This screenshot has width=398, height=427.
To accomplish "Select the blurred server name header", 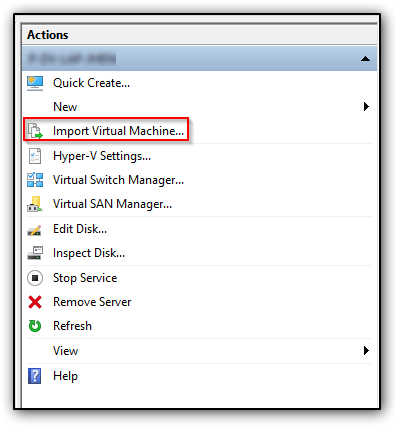I will pyautogui.click(x=72, y=59).
